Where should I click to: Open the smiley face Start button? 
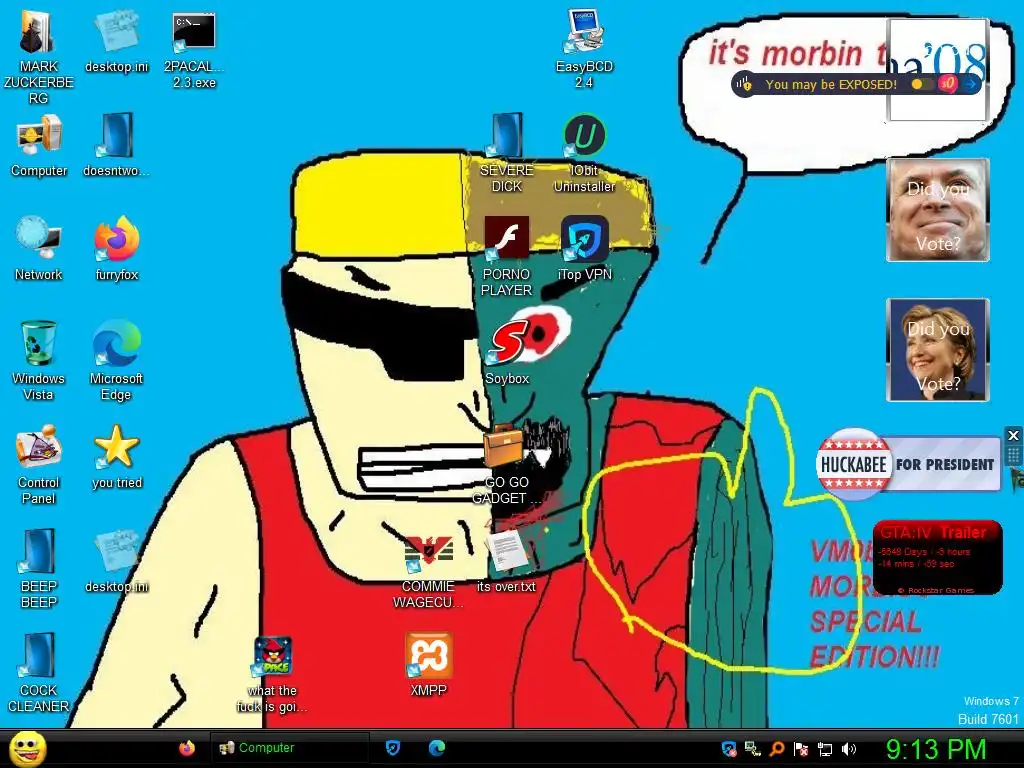(x=27, y=748)
